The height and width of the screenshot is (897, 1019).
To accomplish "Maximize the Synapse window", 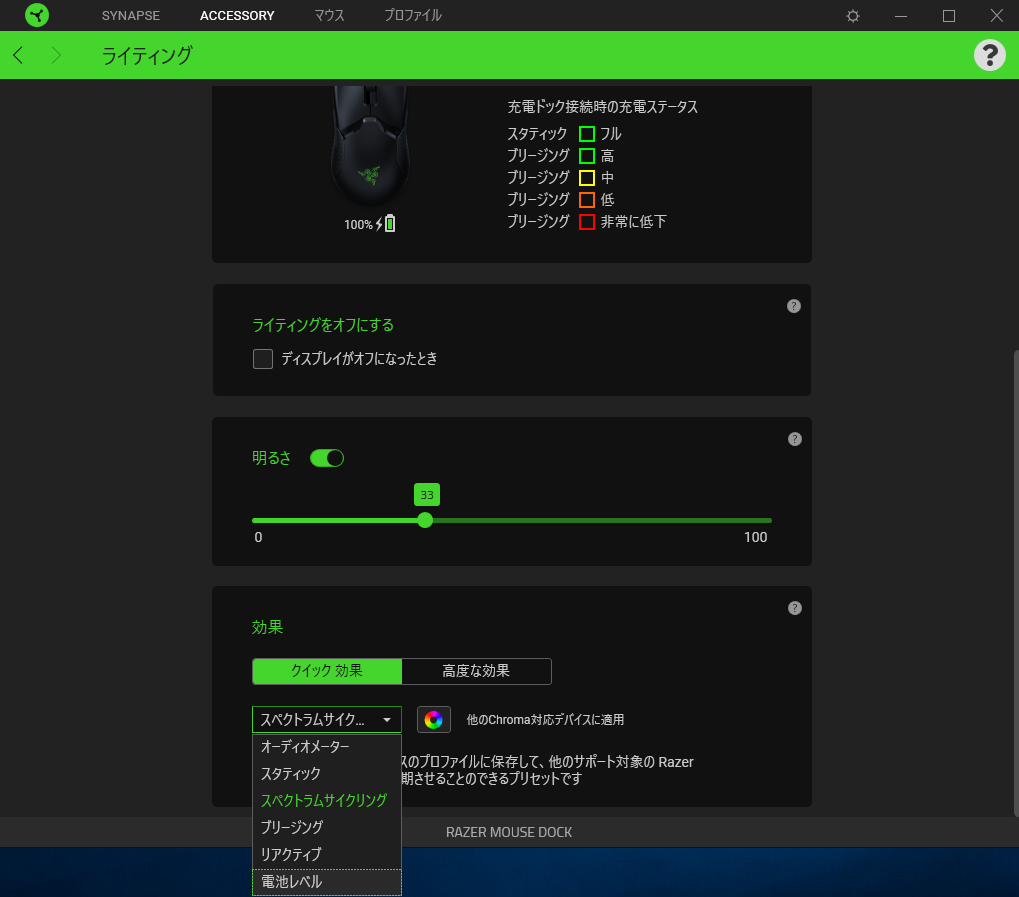I will [x=949, y=16].
